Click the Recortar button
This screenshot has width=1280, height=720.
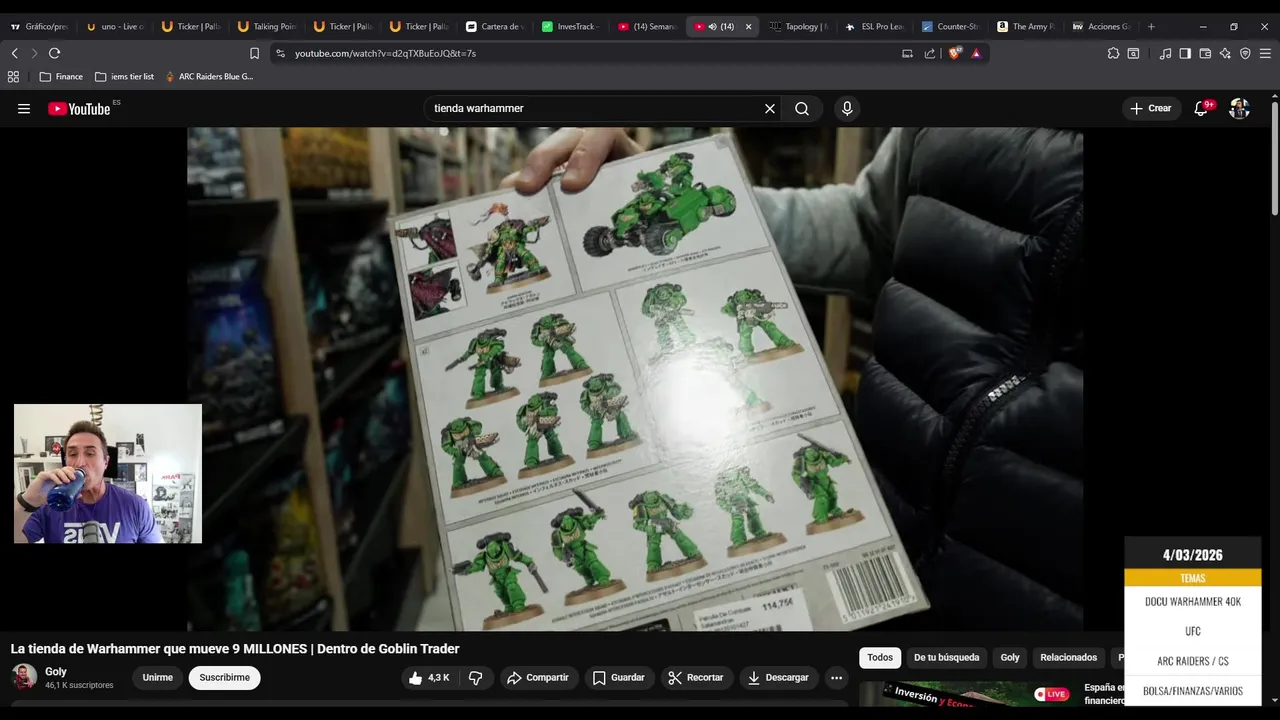point(696,678)
